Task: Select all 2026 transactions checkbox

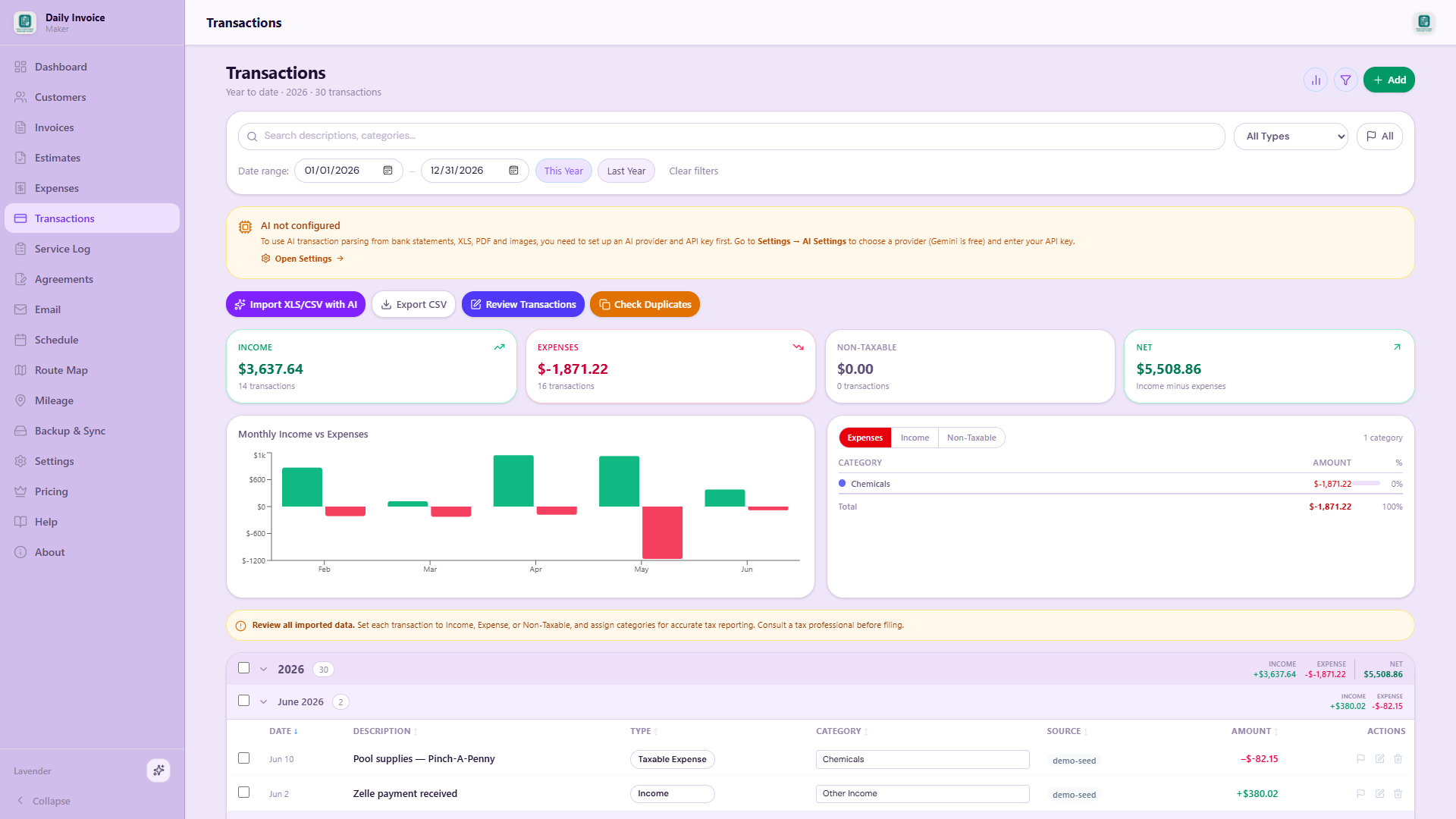Action: pos(243,668)
